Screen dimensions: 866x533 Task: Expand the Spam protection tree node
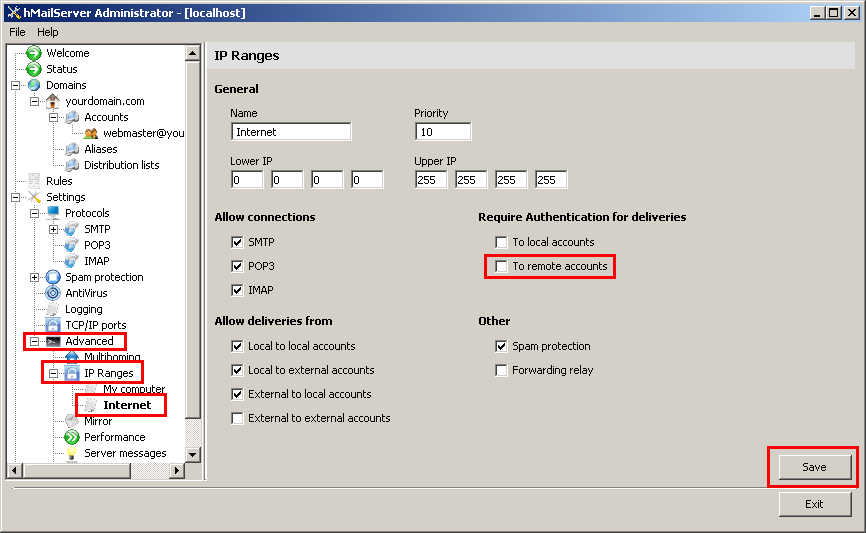(34, 277)
